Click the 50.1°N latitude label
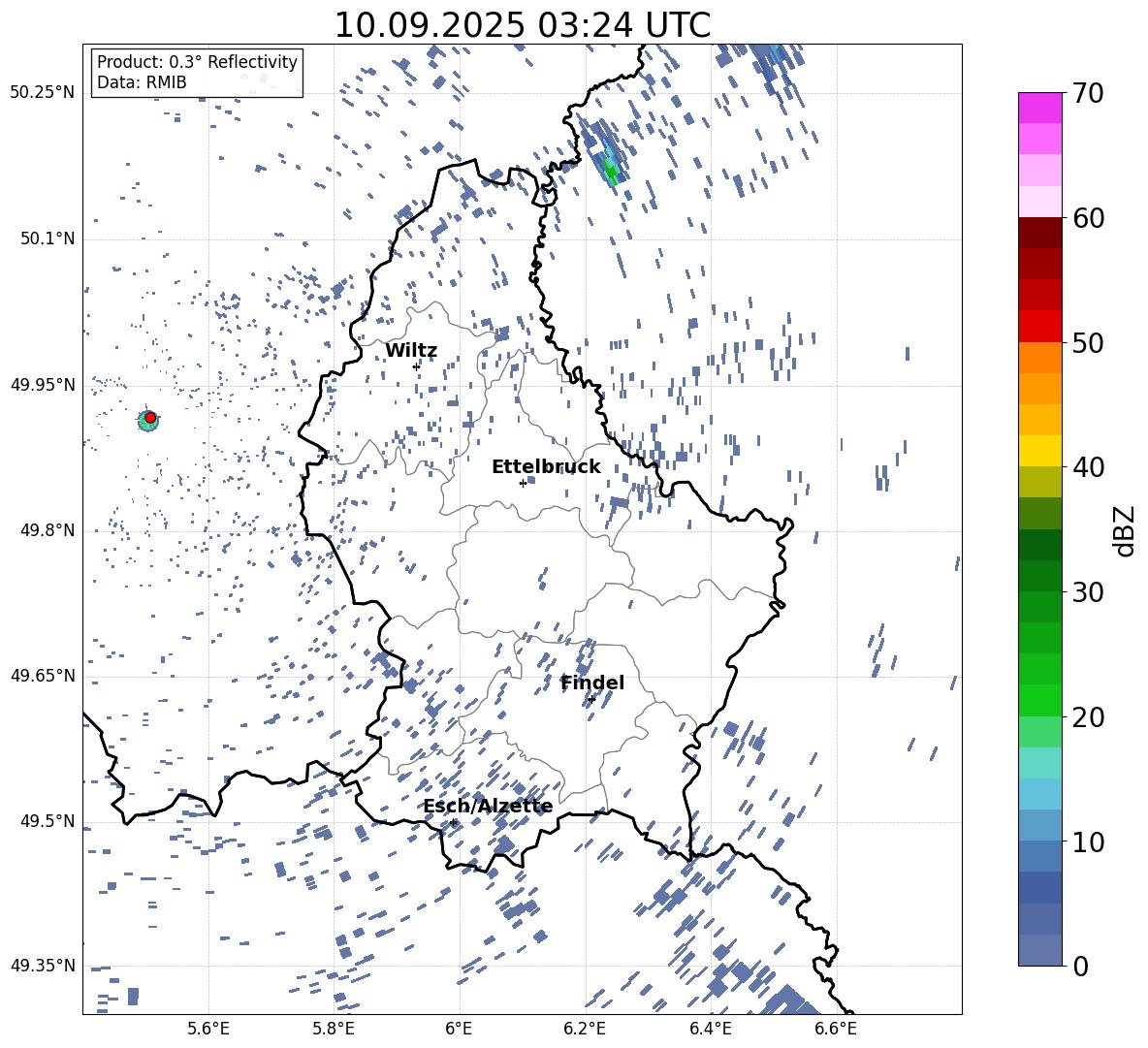This screenshot has height=1048, width=1148. (x=47, y=239)
